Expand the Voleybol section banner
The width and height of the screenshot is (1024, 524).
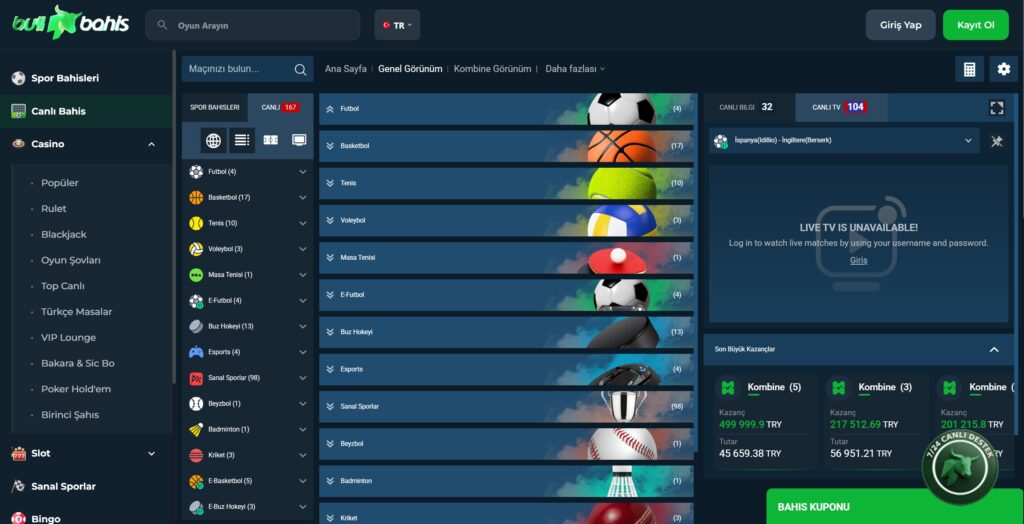click(x=506, y=220)
